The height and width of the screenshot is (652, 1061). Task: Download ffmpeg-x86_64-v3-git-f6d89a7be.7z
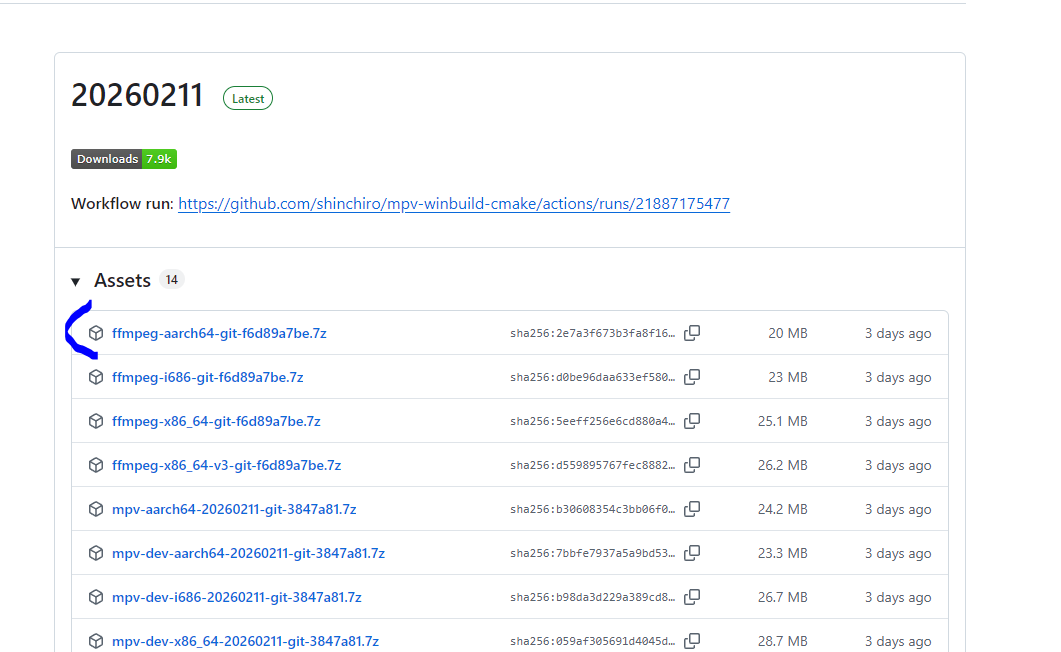pos(227,465)
